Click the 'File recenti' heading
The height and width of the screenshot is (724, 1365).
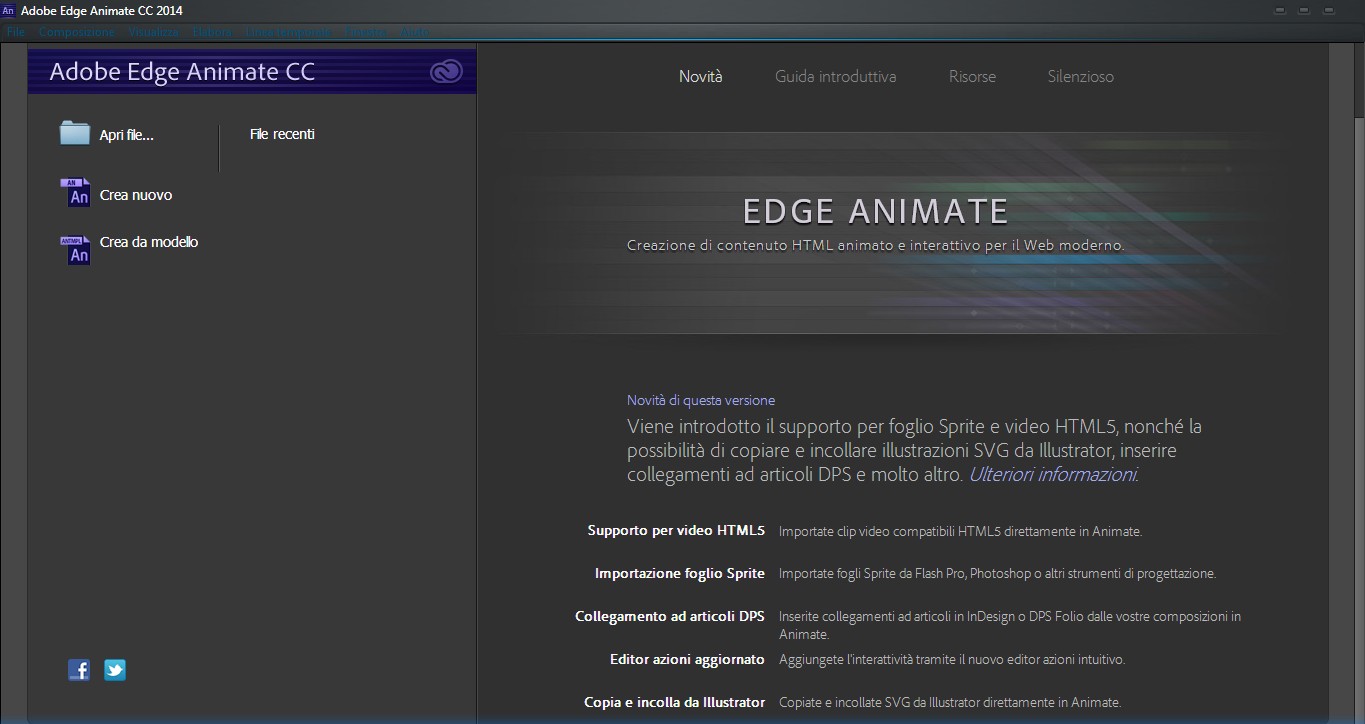click(282, 134)
